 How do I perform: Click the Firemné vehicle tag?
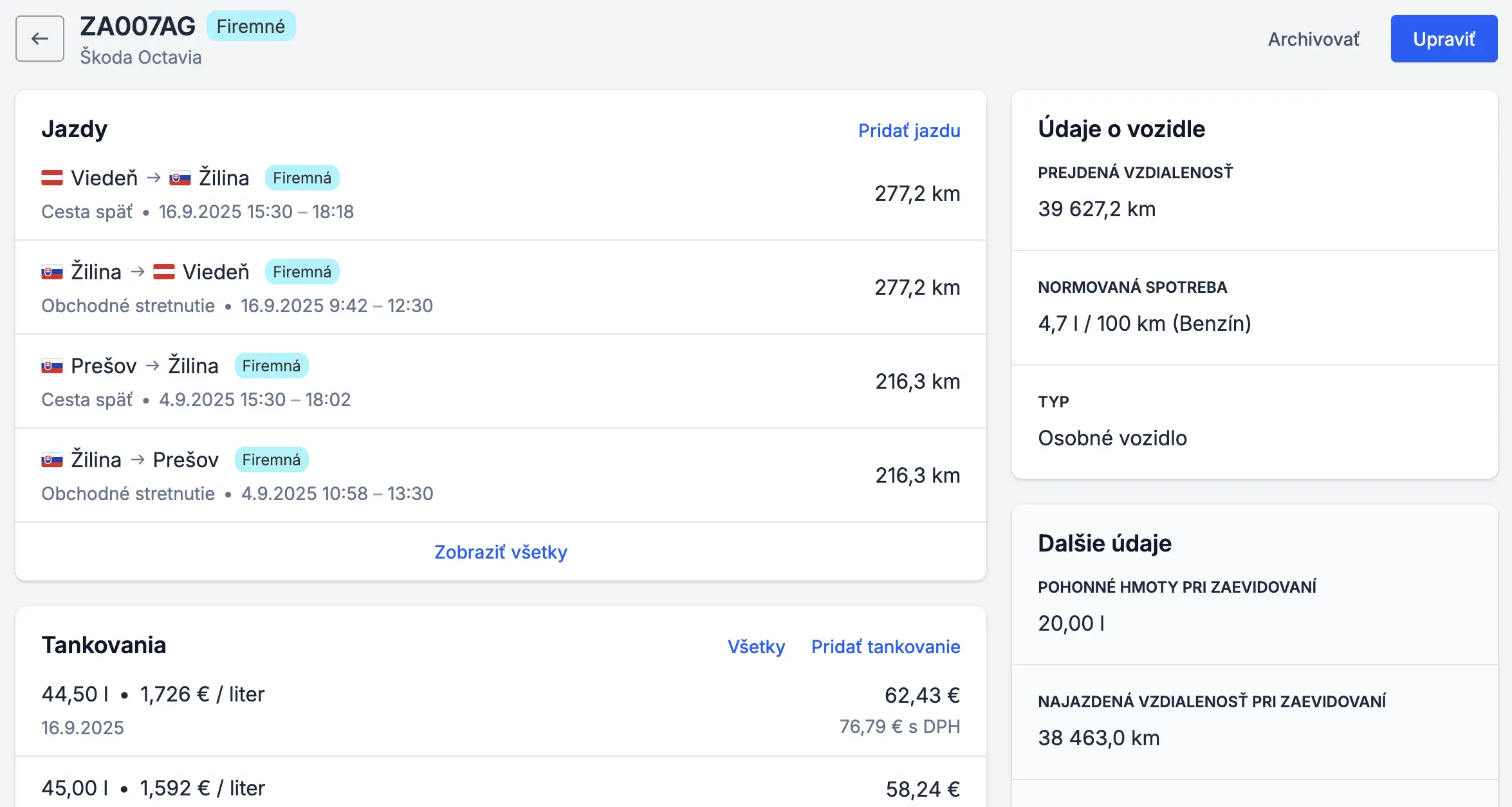250,26
